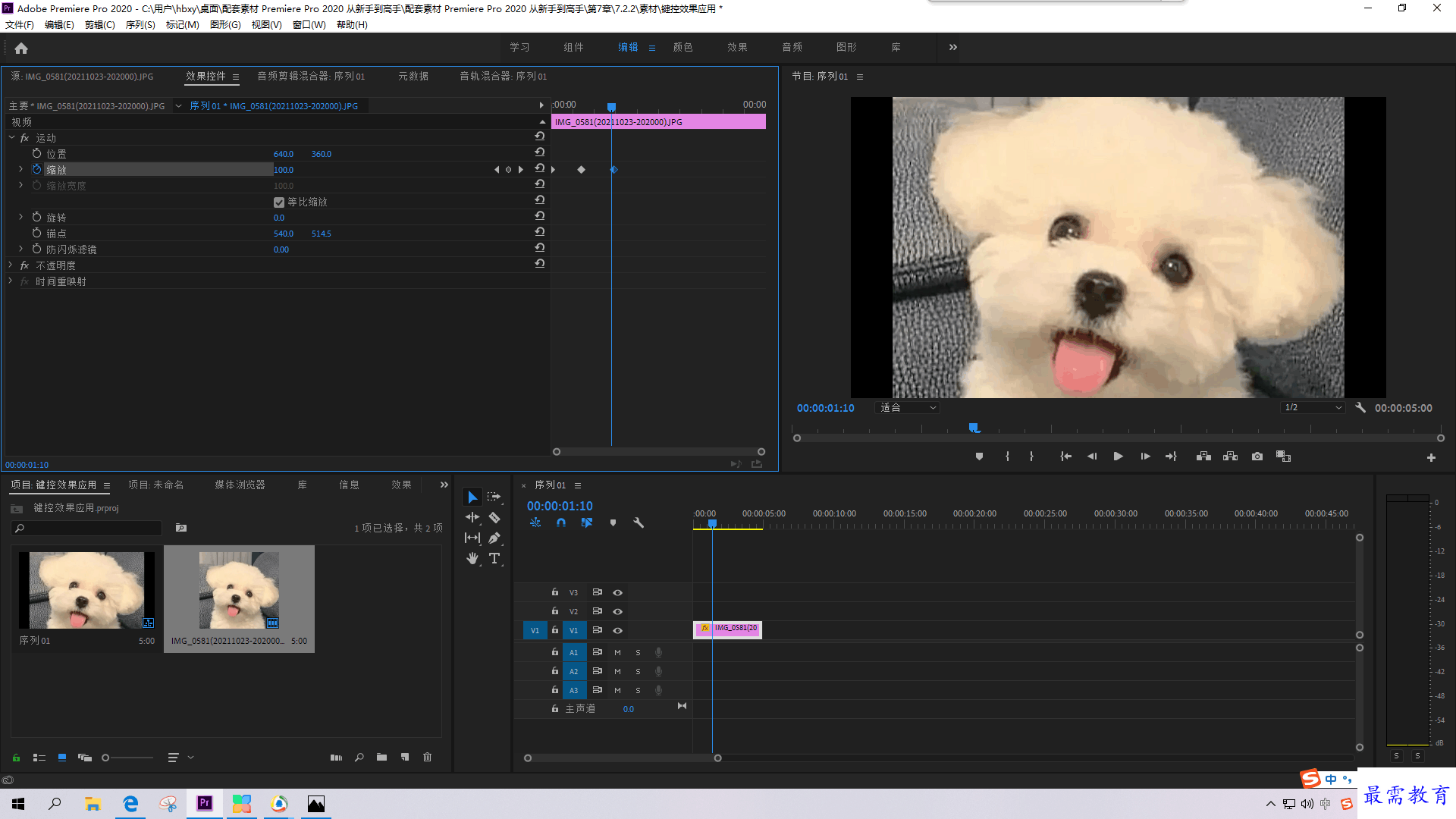The image size is (1456, 819).
Task: Toggle uniform scale checkbox
Action: (279, 202)
